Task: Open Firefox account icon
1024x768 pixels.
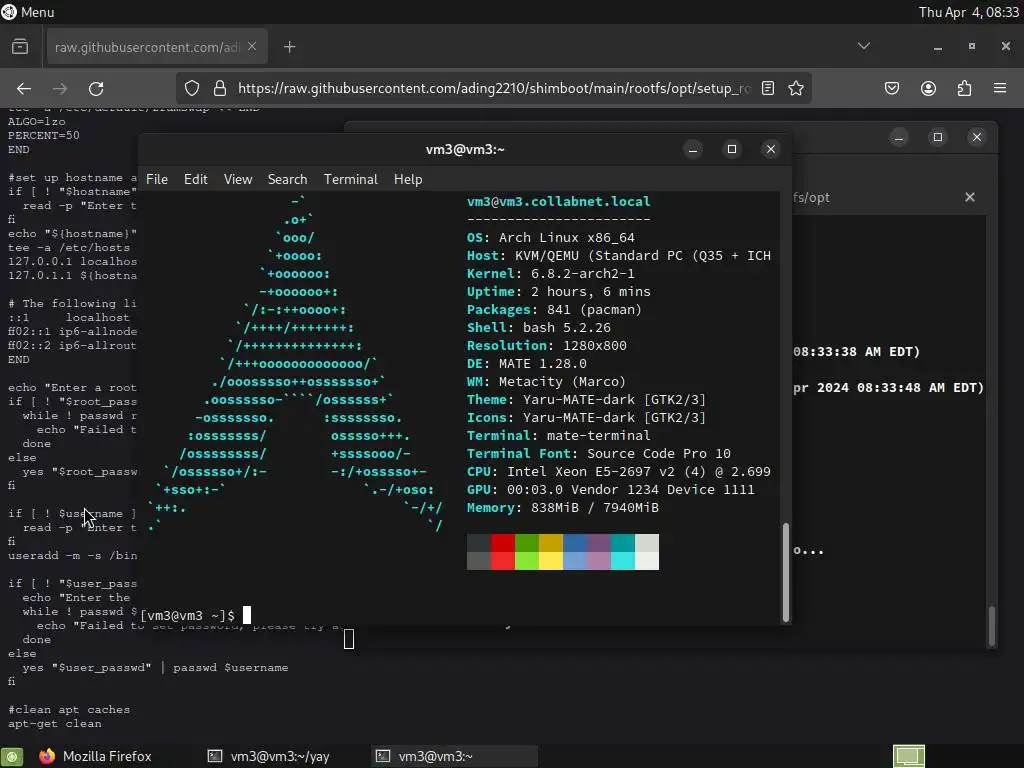Action: point(928,88)
